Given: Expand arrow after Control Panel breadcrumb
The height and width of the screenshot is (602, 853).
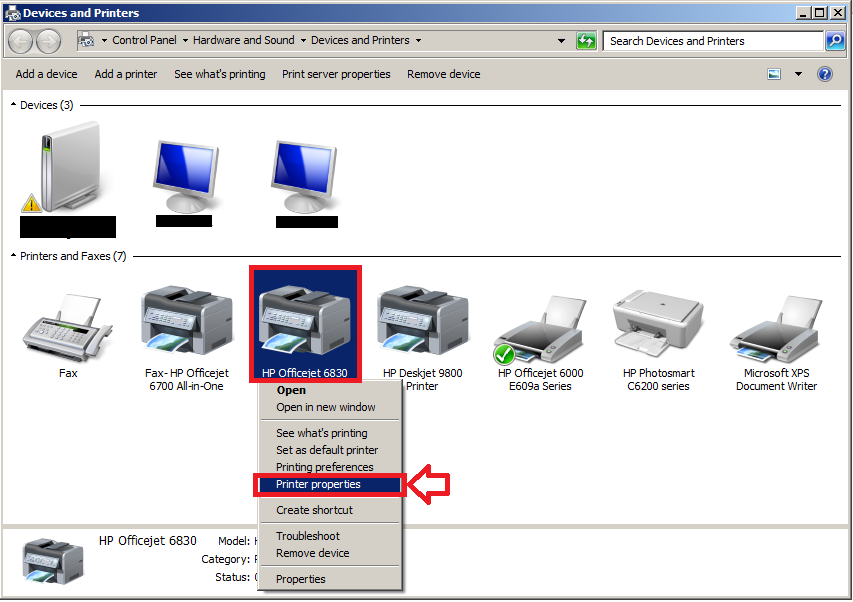Looking at the screenshot, I should 185,40.
